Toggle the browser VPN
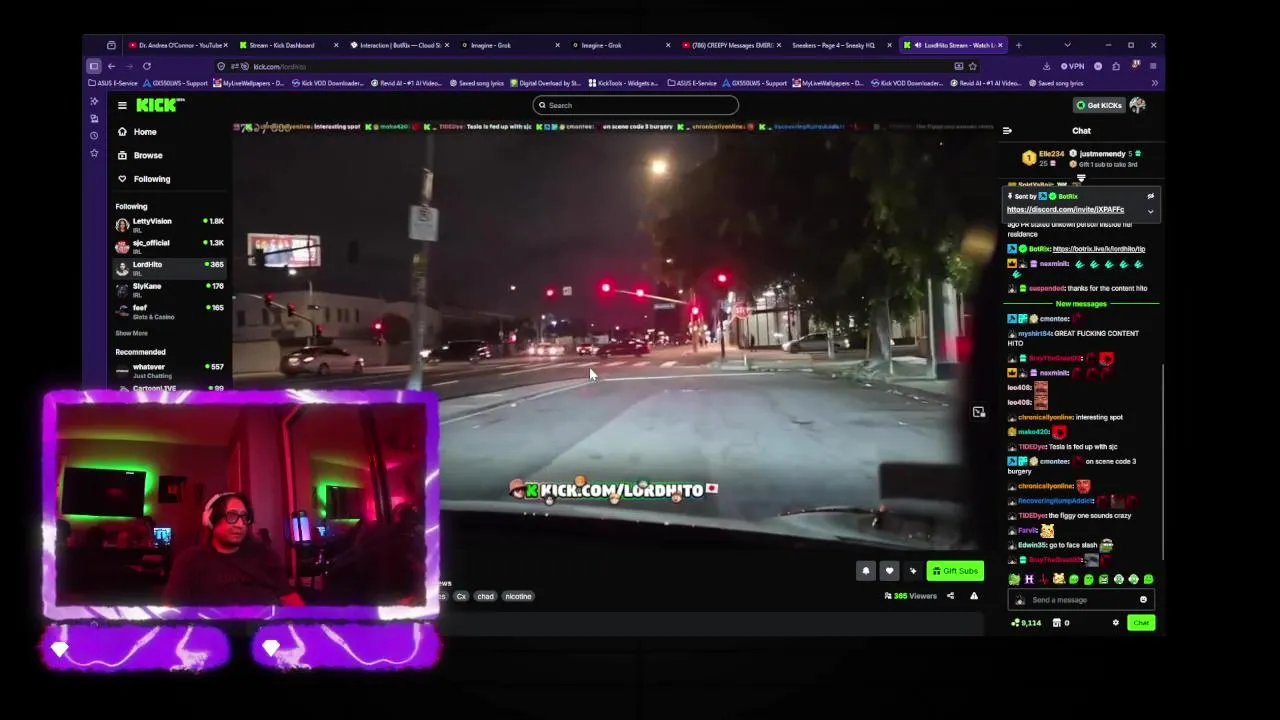Screen dimensions: 1280x720 click(1073, 66)
